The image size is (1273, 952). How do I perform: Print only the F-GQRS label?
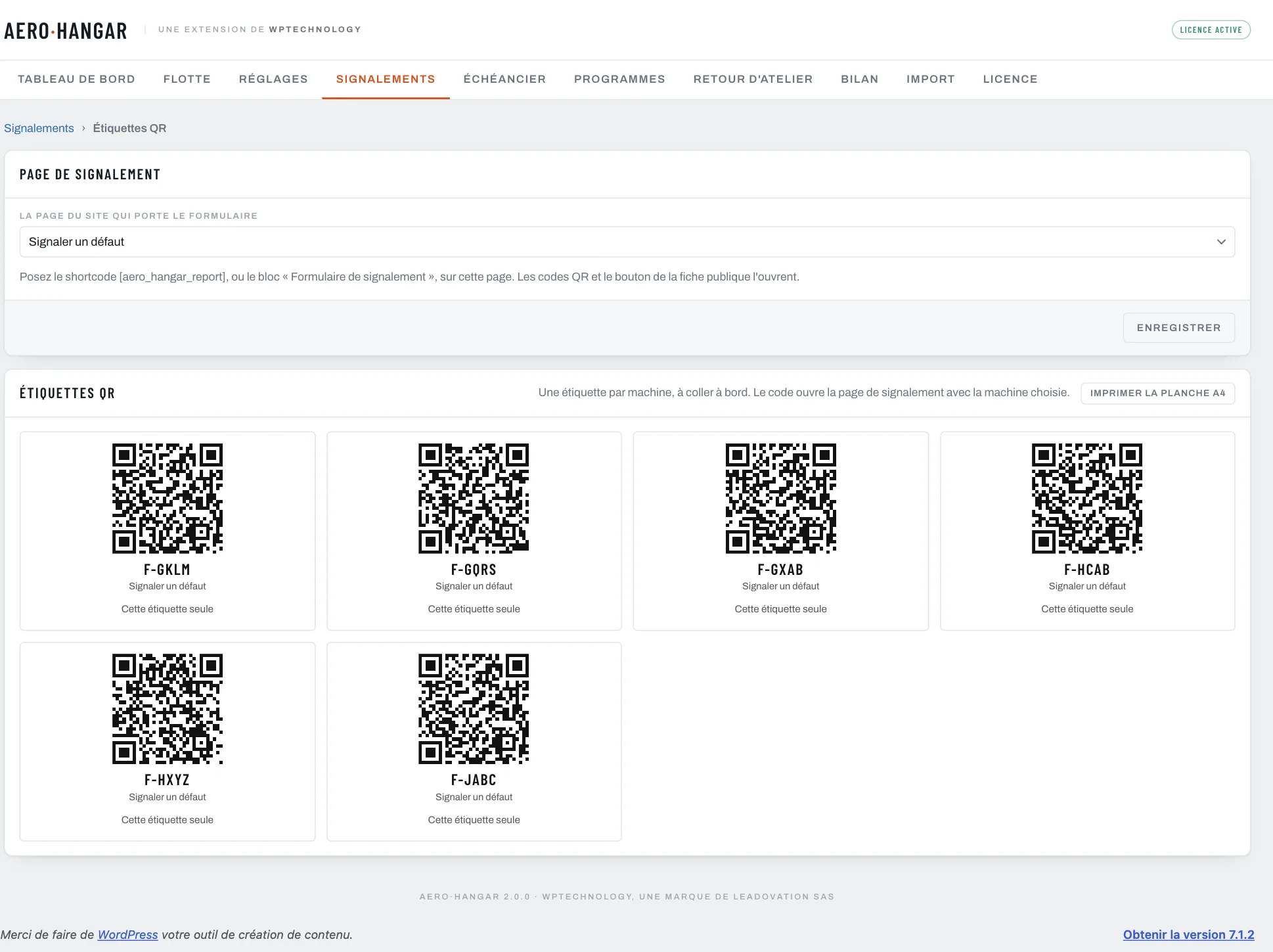click(474, 609)
